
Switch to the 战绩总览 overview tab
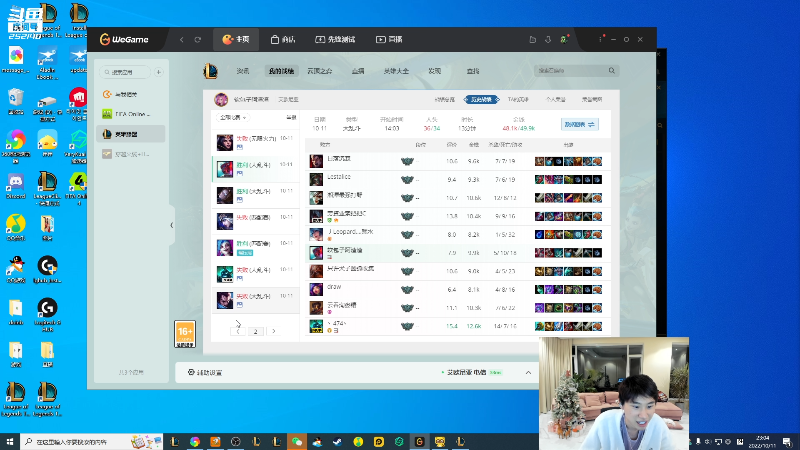click(x=444, y=99)
